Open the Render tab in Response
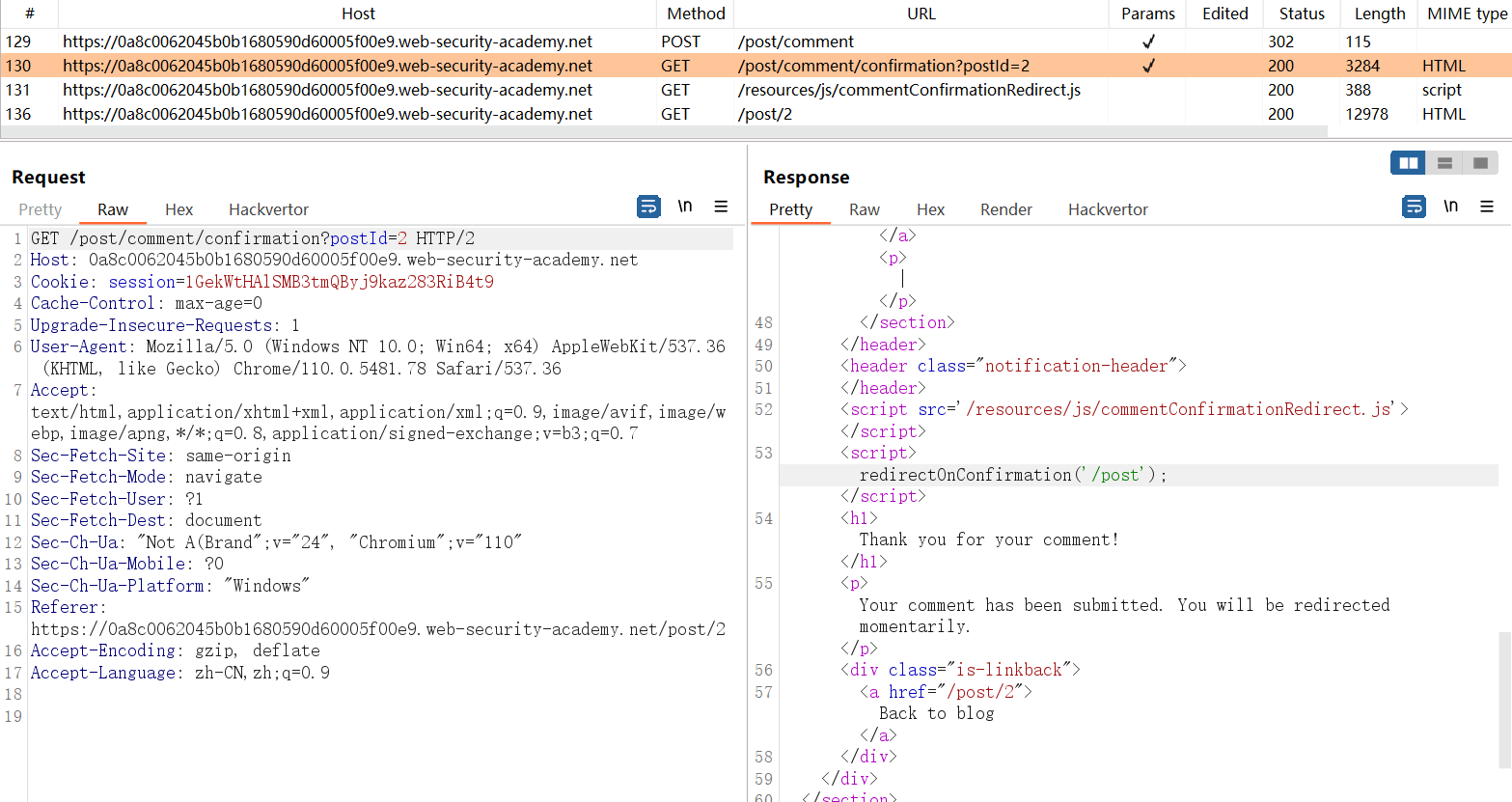Viewport: 1512px width, 802px height. click(1005, 209)
